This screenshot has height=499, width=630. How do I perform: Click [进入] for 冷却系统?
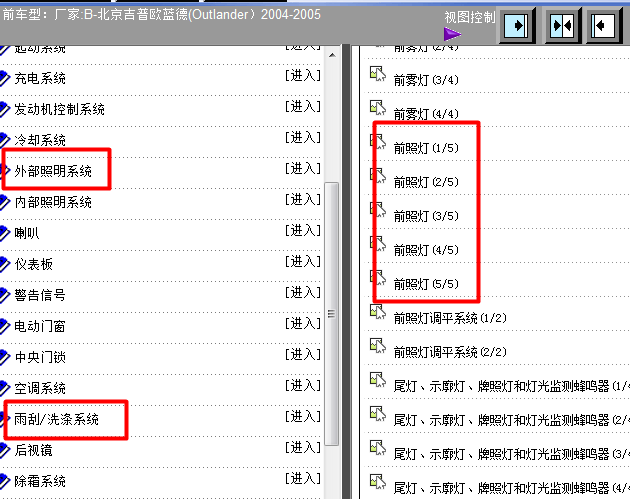coord(303,137)
